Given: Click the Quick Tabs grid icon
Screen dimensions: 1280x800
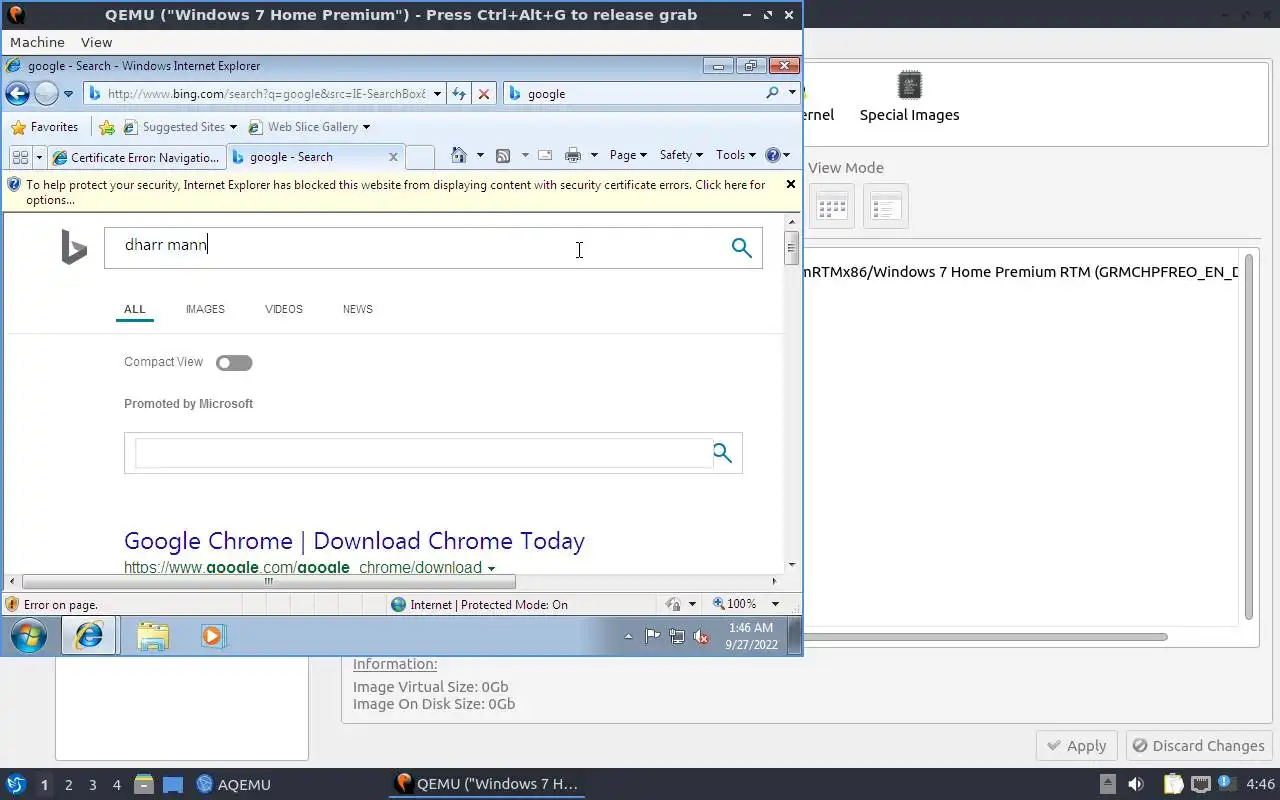Looking at the screenshot, I should tap(20, 157).
